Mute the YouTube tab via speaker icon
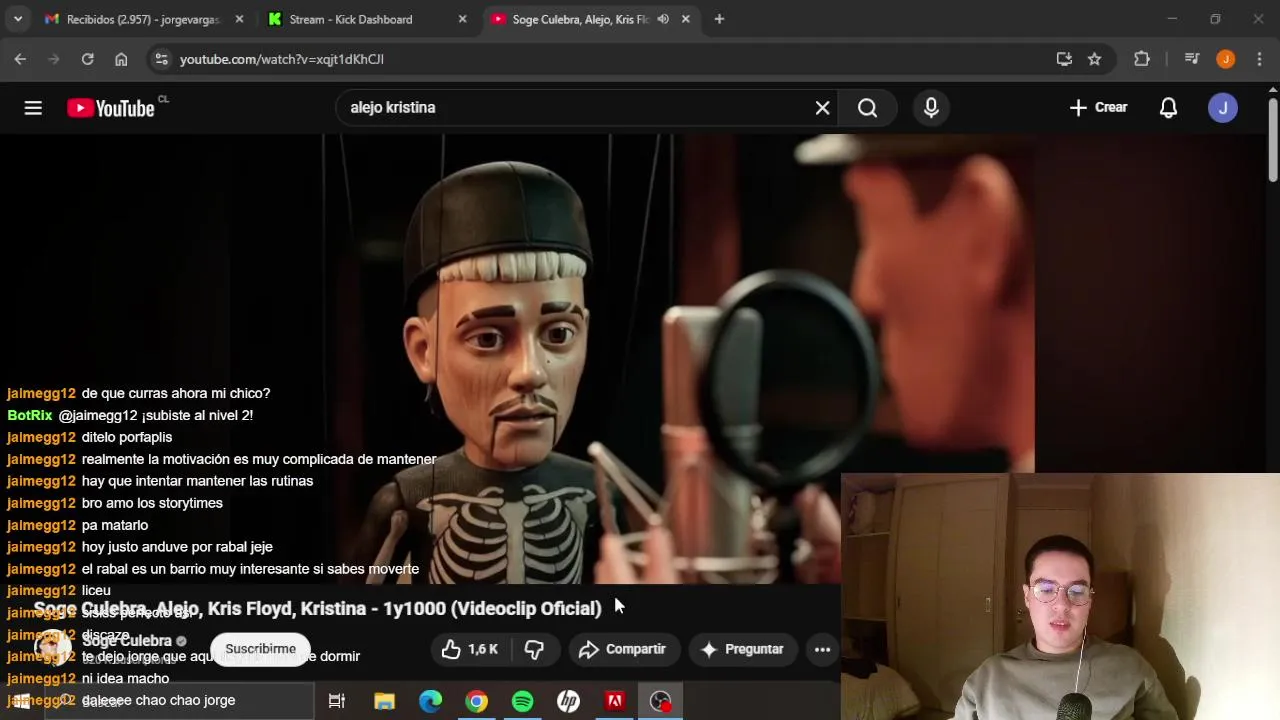The image size is (1280, 720). coord(663,19)
